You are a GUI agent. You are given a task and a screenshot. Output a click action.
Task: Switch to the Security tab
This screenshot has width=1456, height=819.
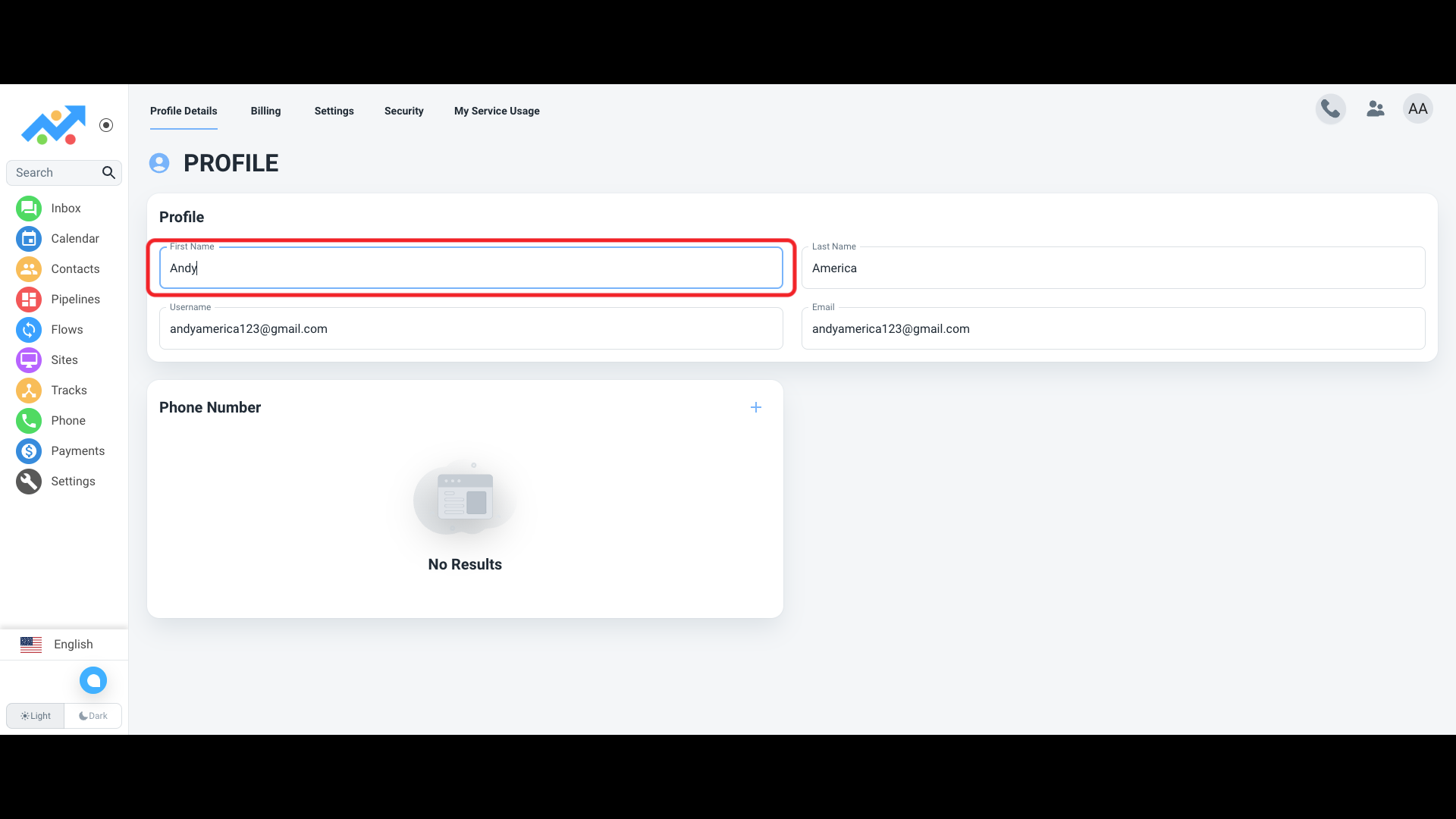click(403, 111)
